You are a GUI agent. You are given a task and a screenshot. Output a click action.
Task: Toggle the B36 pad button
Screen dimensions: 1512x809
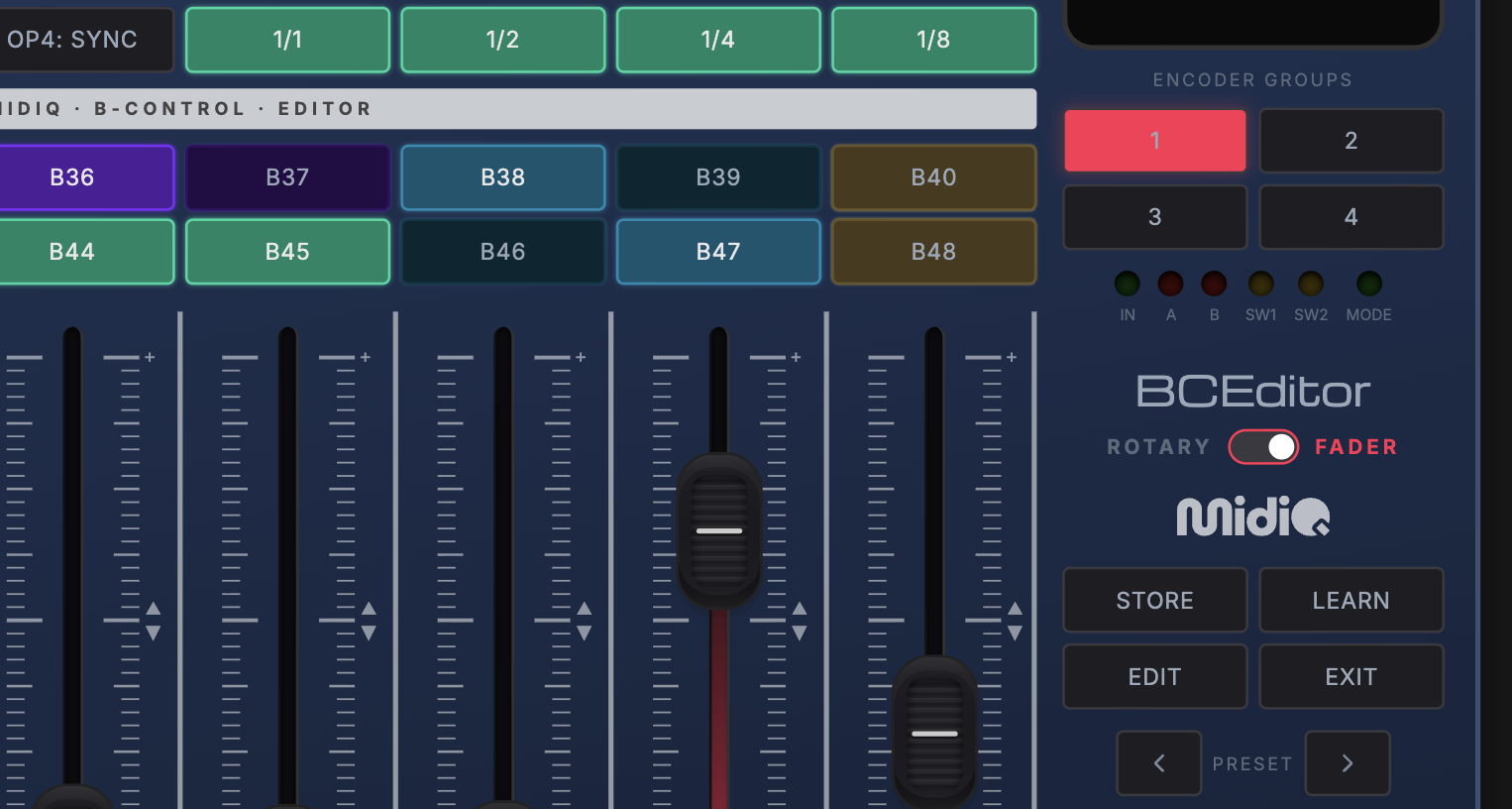pyautogui.click(x=86, y=177)
